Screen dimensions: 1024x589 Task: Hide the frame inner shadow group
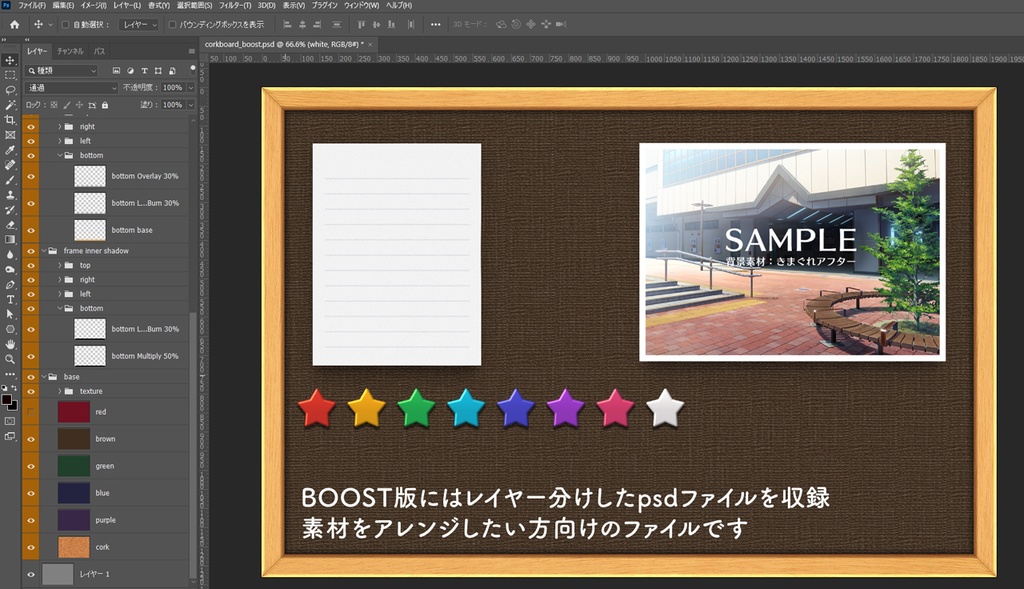31,251
